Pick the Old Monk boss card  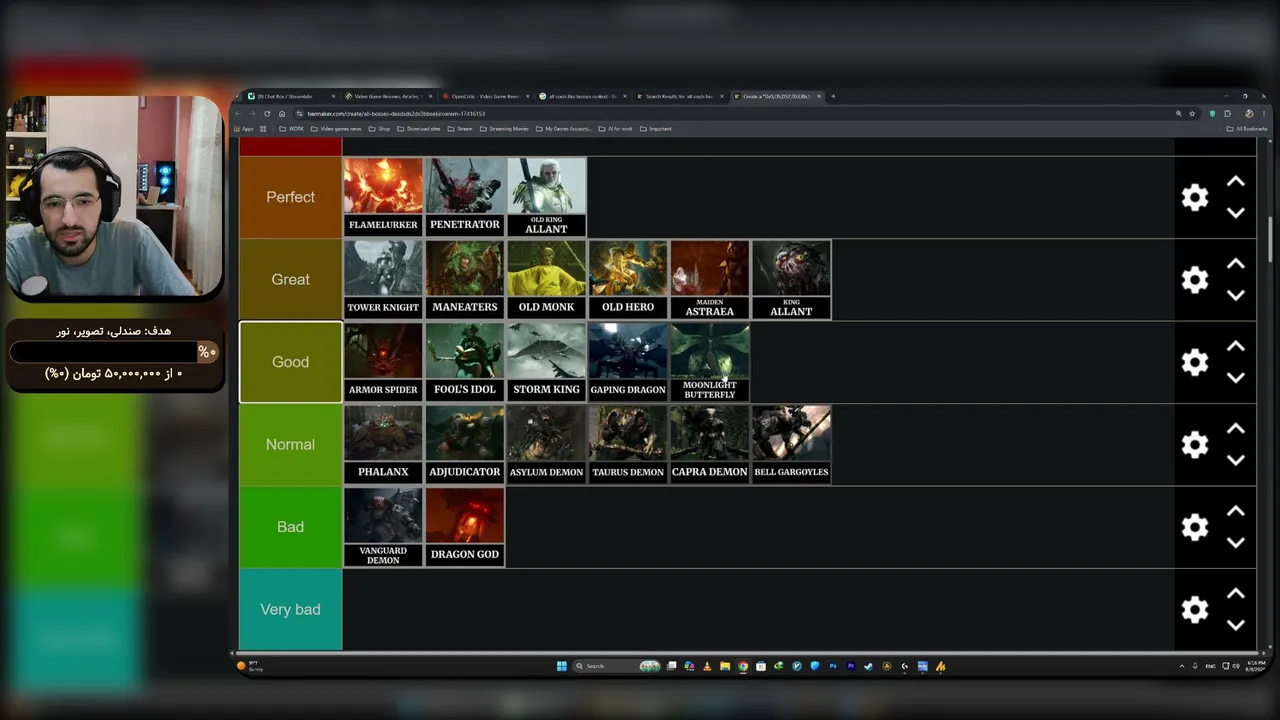[546, 280]
